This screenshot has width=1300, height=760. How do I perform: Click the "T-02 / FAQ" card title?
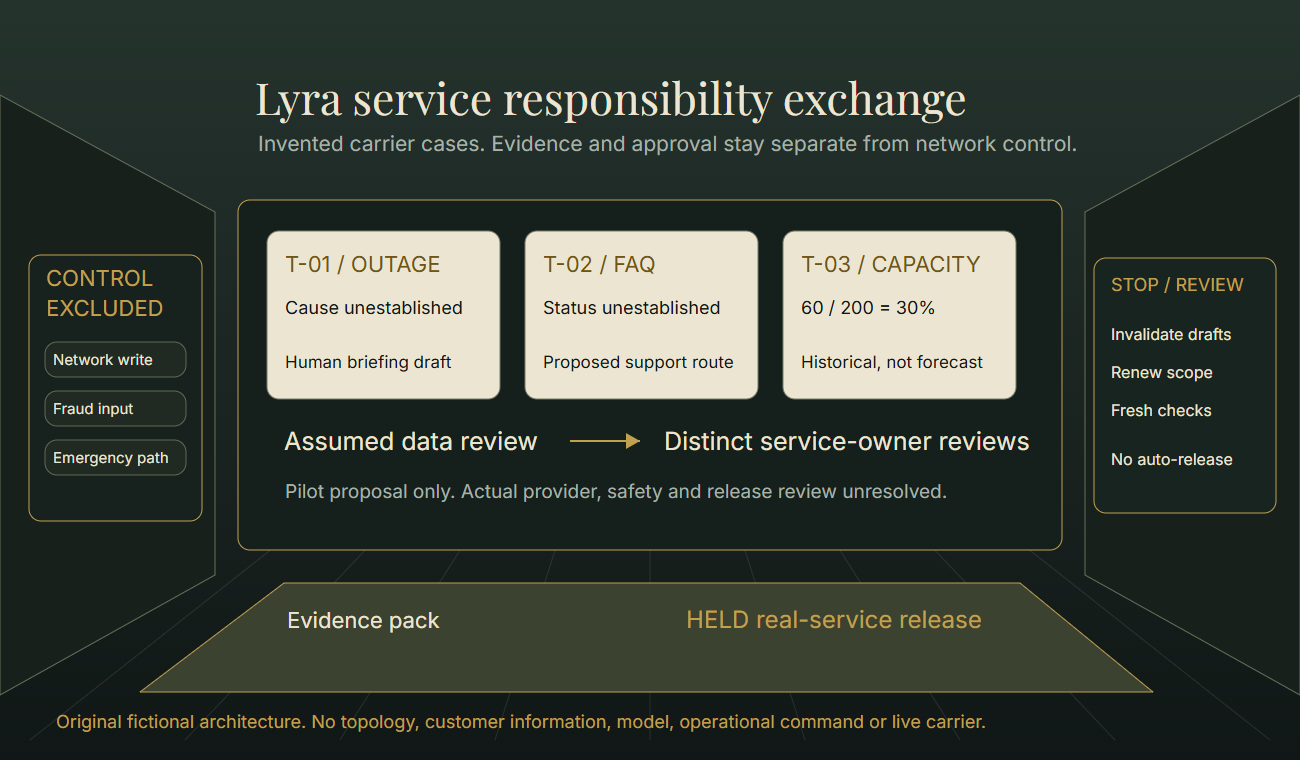[x=599, y=264]
